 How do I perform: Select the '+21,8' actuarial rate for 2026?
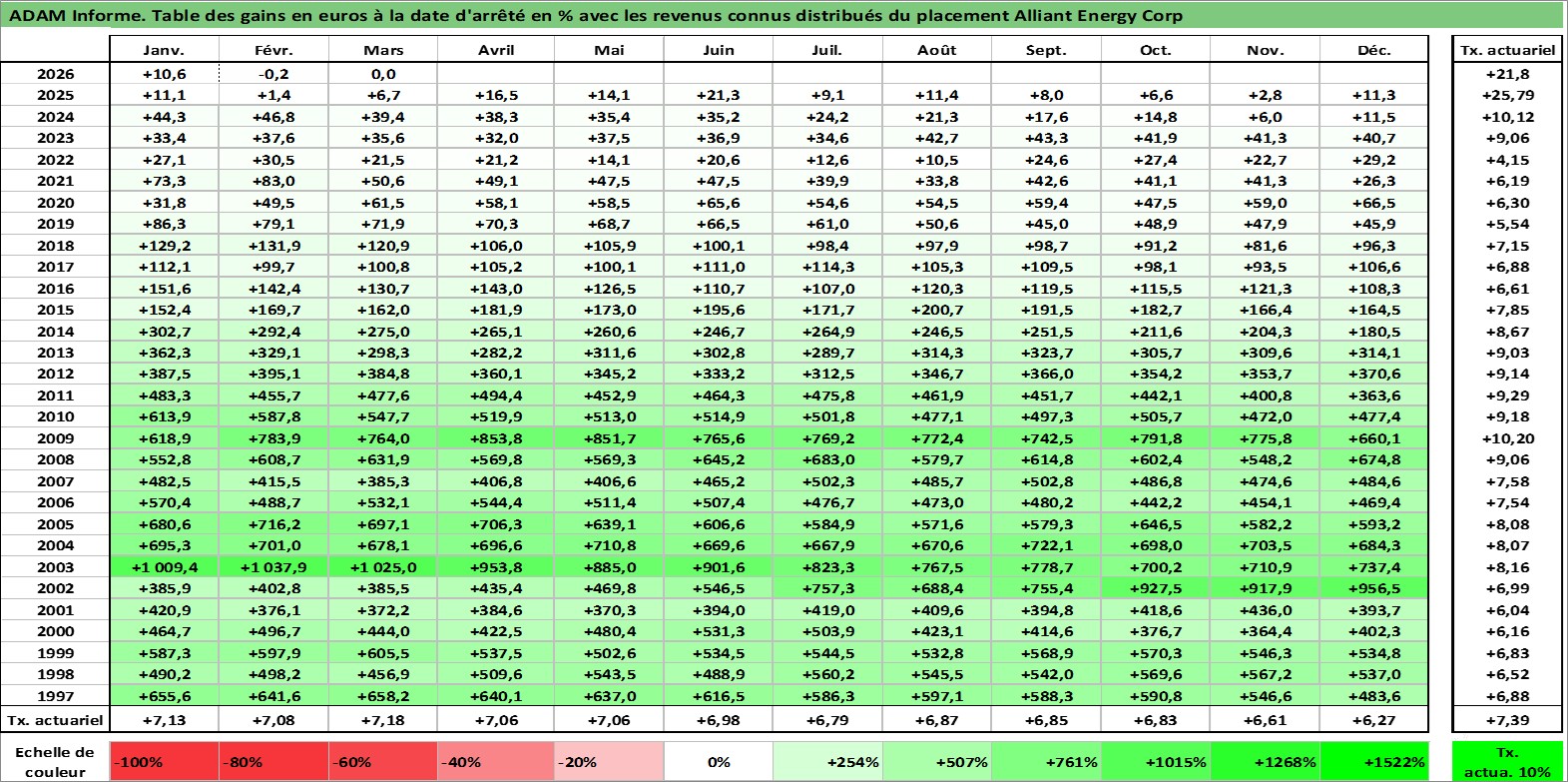pos(1507,74)
